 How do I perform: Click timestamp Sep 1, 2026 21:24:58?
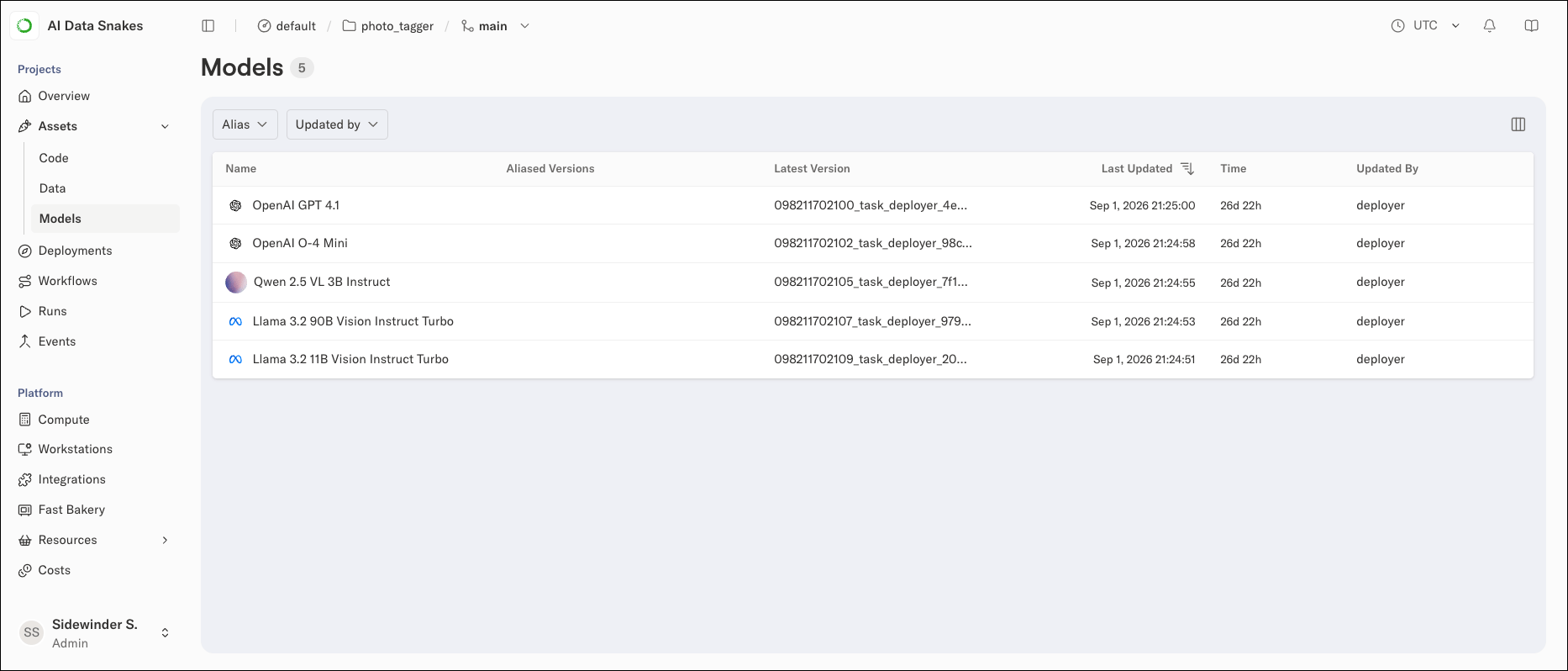pos(1143,243)
